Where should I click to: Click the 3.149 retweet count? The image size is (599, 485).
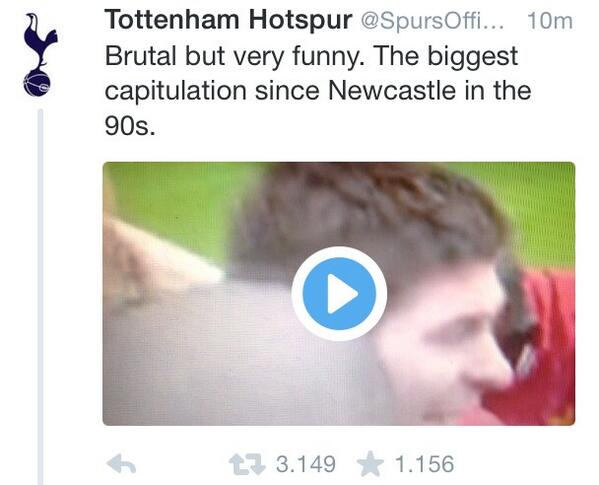(x=306, y=464)
